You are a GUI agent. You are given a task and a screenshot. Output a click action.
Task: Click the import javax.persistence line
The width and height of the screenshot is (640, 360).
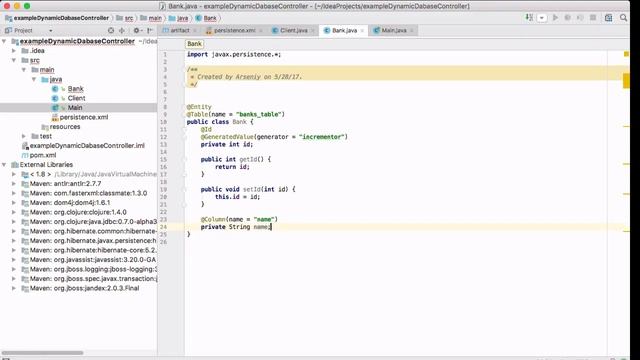click(x=234, y=54)
